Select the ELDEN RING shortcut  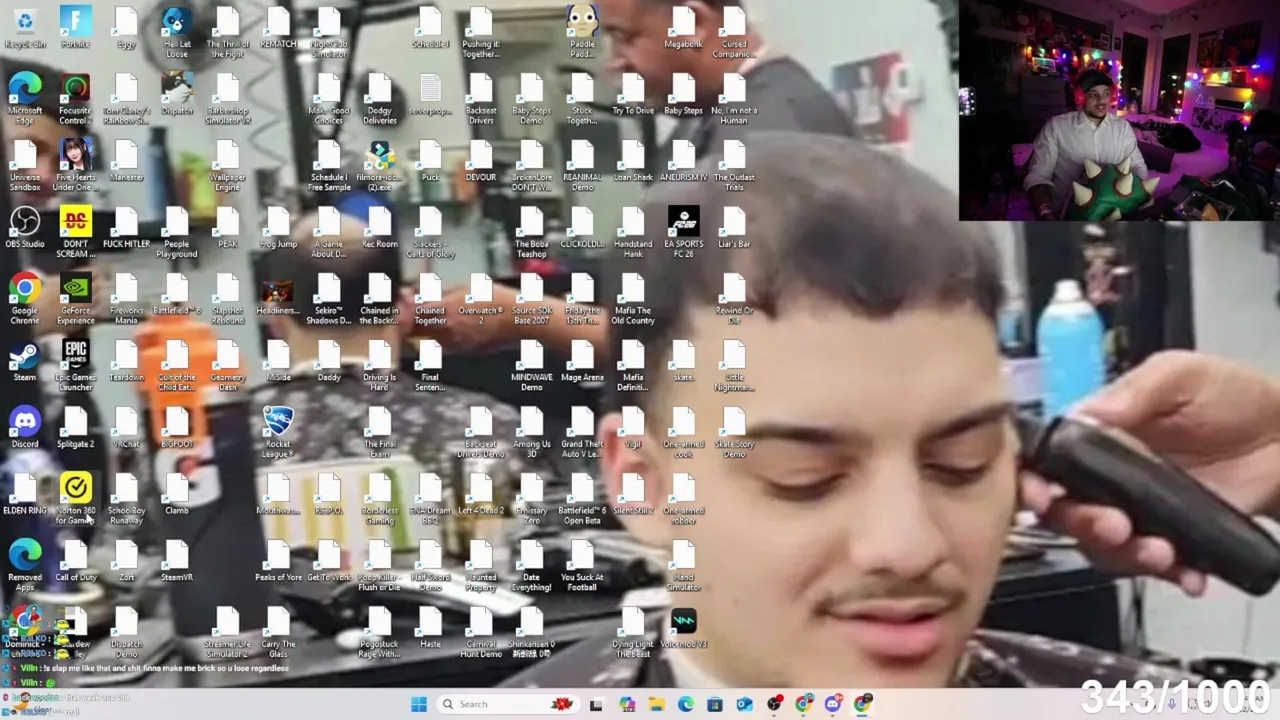tap(25, 494)
